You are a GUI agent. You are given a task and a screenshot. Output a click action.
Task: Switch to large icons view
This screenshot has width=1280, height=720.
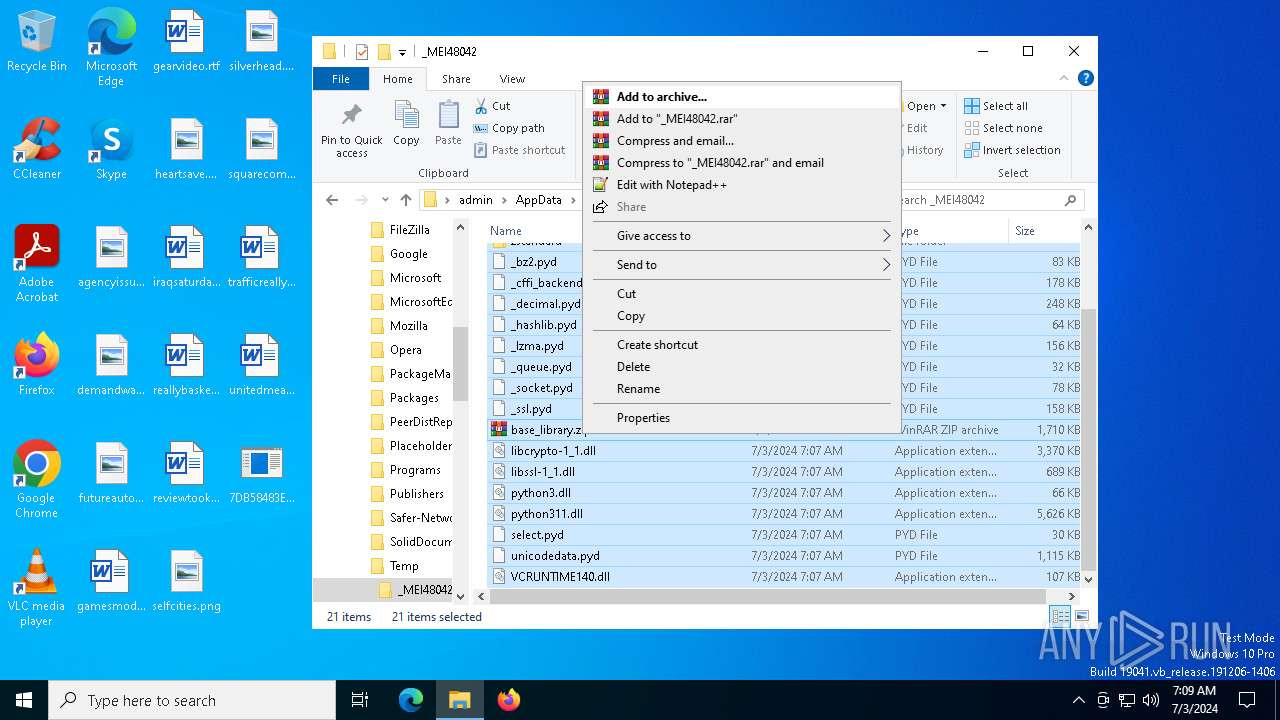click(x=1080, y=617)
